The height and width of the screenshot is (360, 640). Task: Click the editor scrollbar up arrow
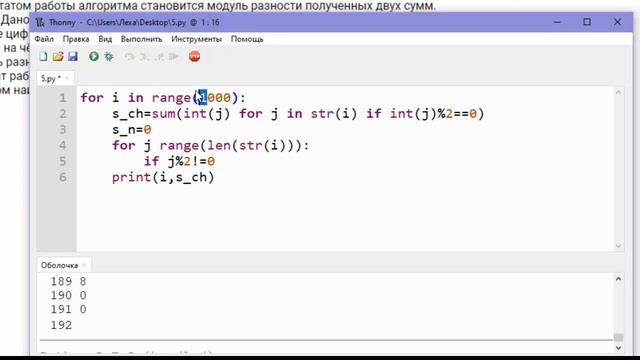[x=618, y=92]
